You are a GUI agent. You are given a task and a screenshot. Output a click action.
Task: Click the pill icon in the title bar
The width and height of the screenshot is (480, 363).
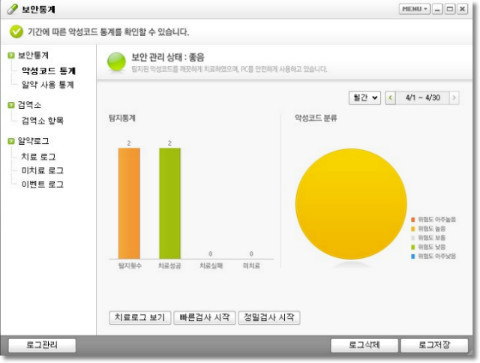[x=12, y=9]
